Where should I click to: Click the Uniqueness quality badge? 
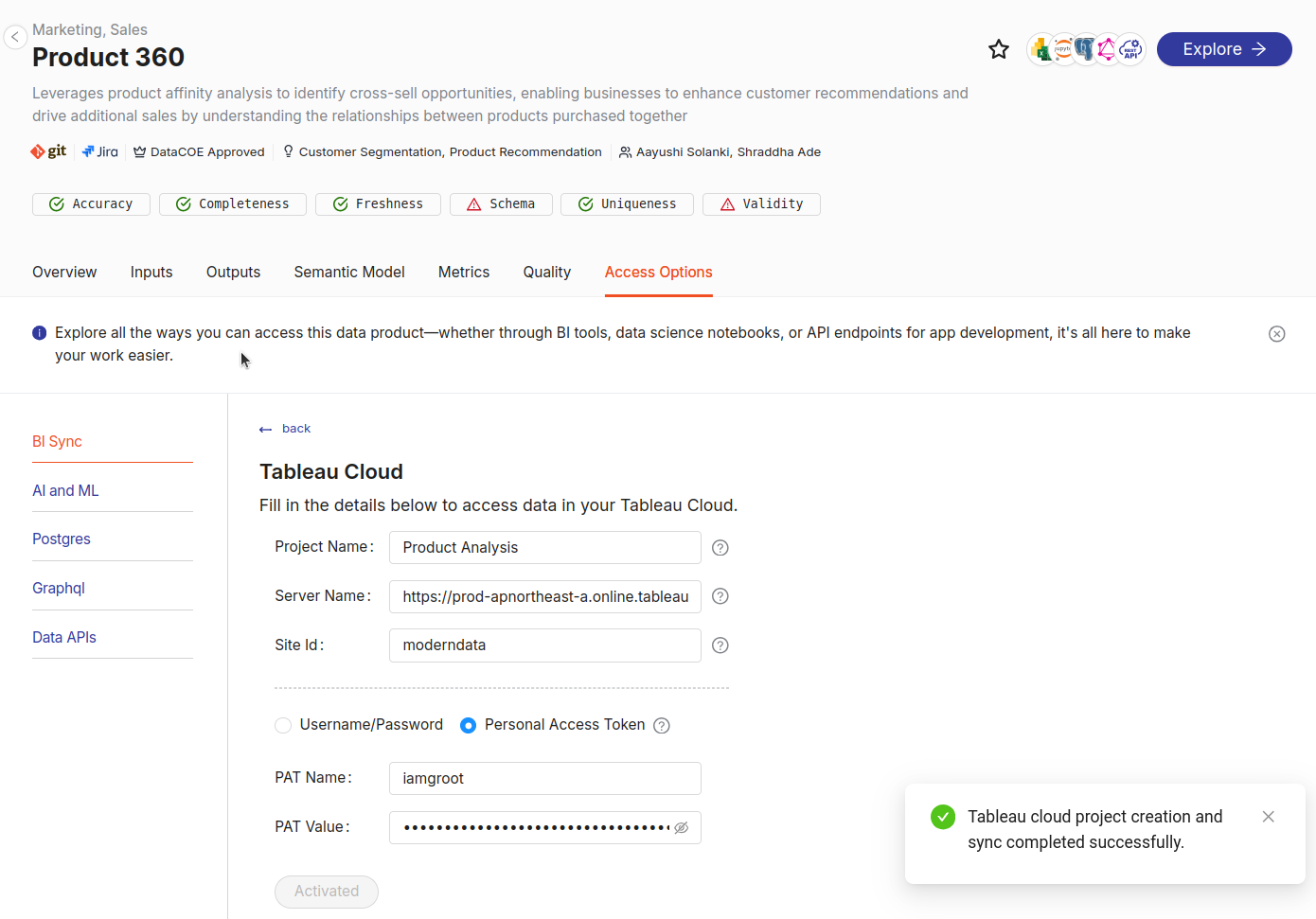pos(627,204)
